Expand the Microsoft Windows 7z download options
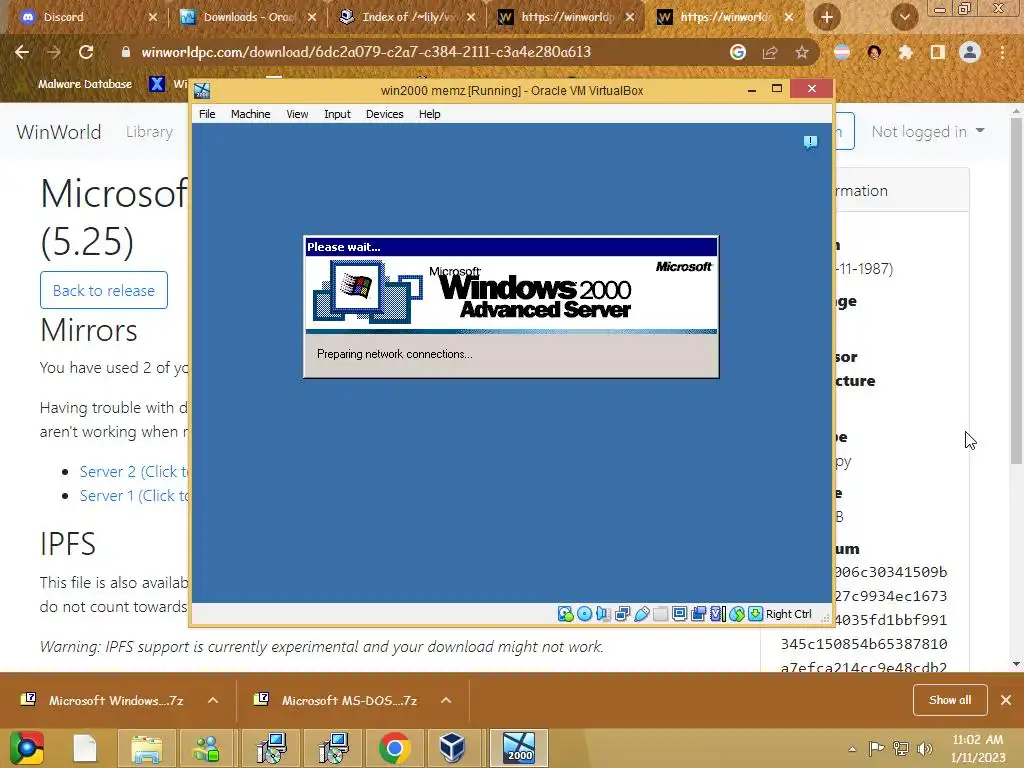Viewport: 1024px width, 768px height. point(213,700)
